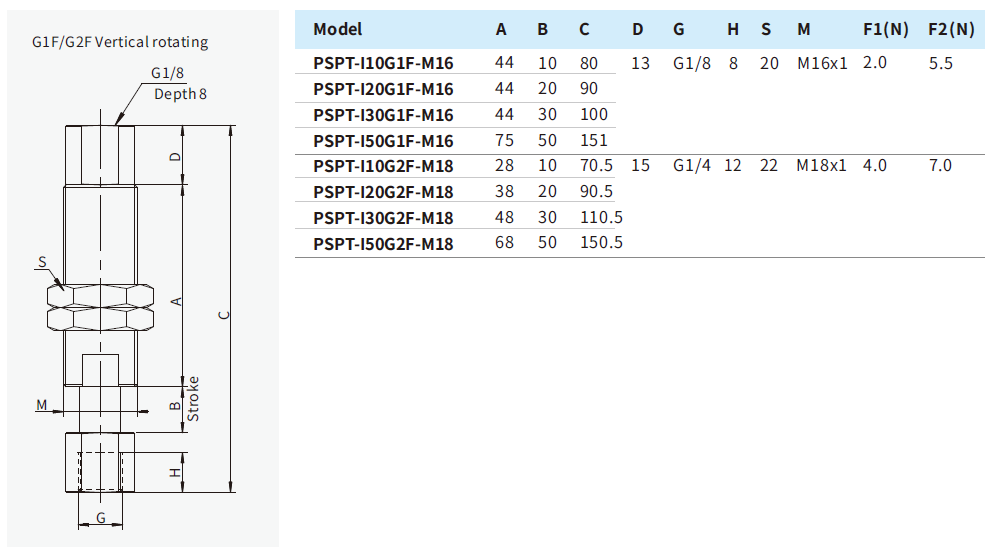Click the 150.5 value in column C
This screenshot has height=553, width=985.
coord(601,243)
